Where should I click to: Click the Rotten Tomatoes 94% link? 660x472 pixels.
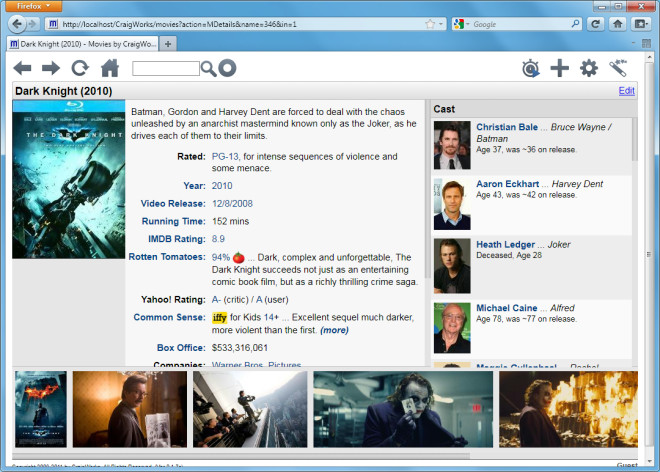point(221,257)
